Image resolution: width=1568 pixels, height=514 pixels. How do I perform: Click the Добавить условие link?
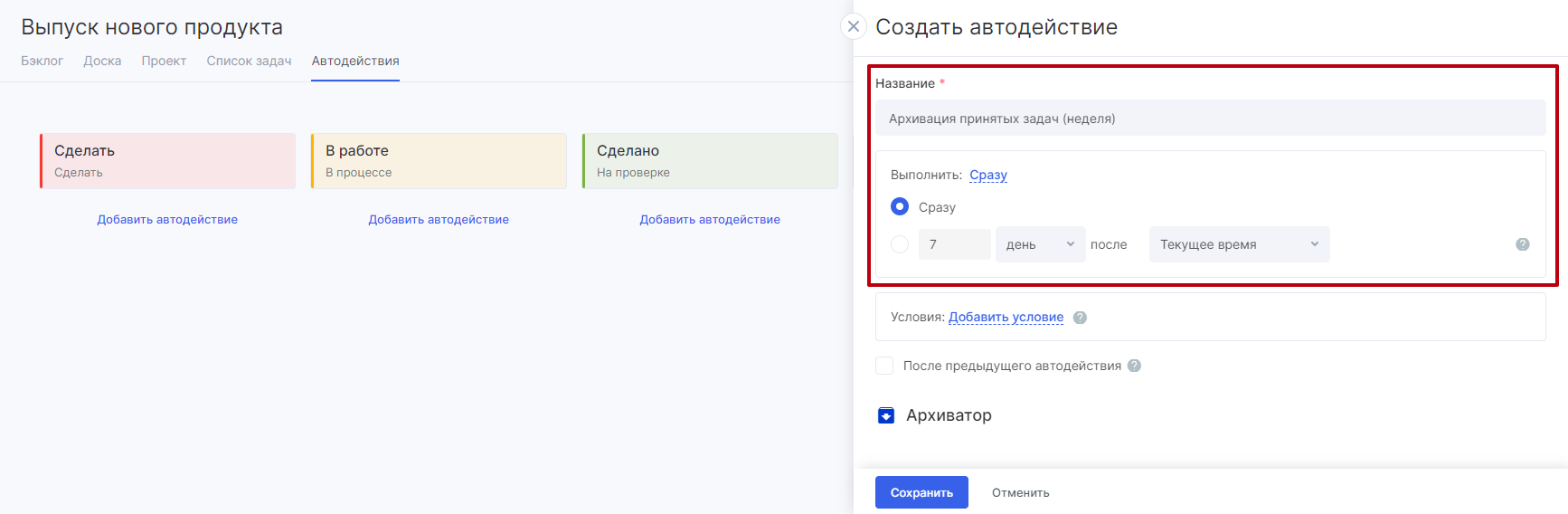(x=1006, y=317)
